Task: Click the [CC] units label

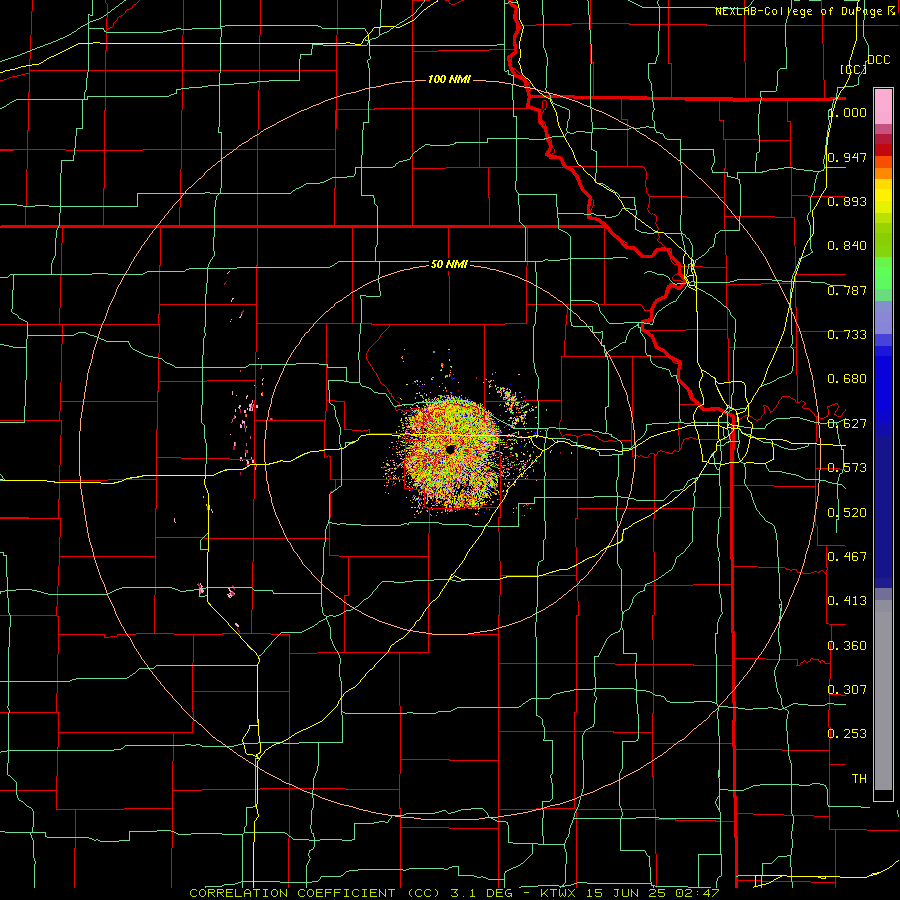Action: (x=854, y=69)
